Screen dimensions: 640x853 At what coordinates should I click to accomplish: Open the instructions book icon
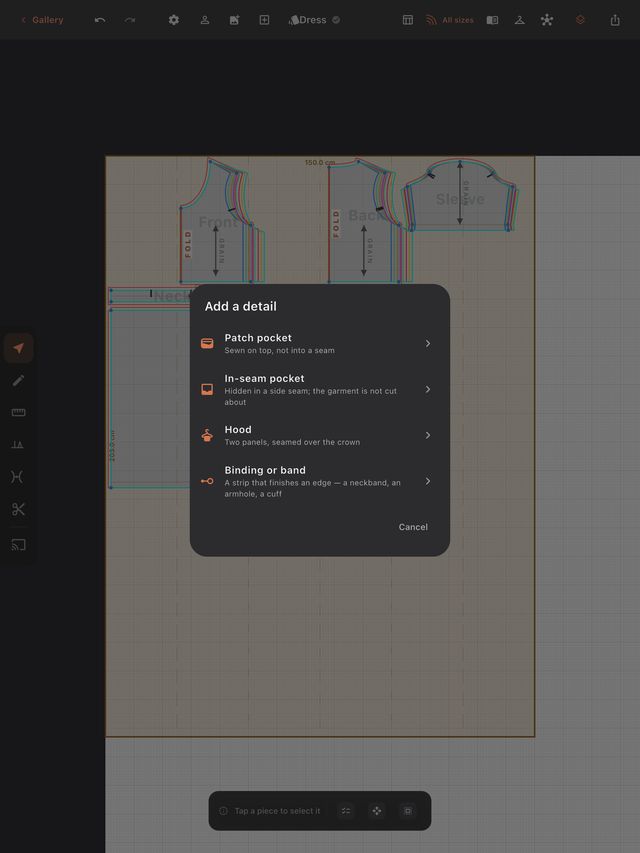tap(492, 20)
